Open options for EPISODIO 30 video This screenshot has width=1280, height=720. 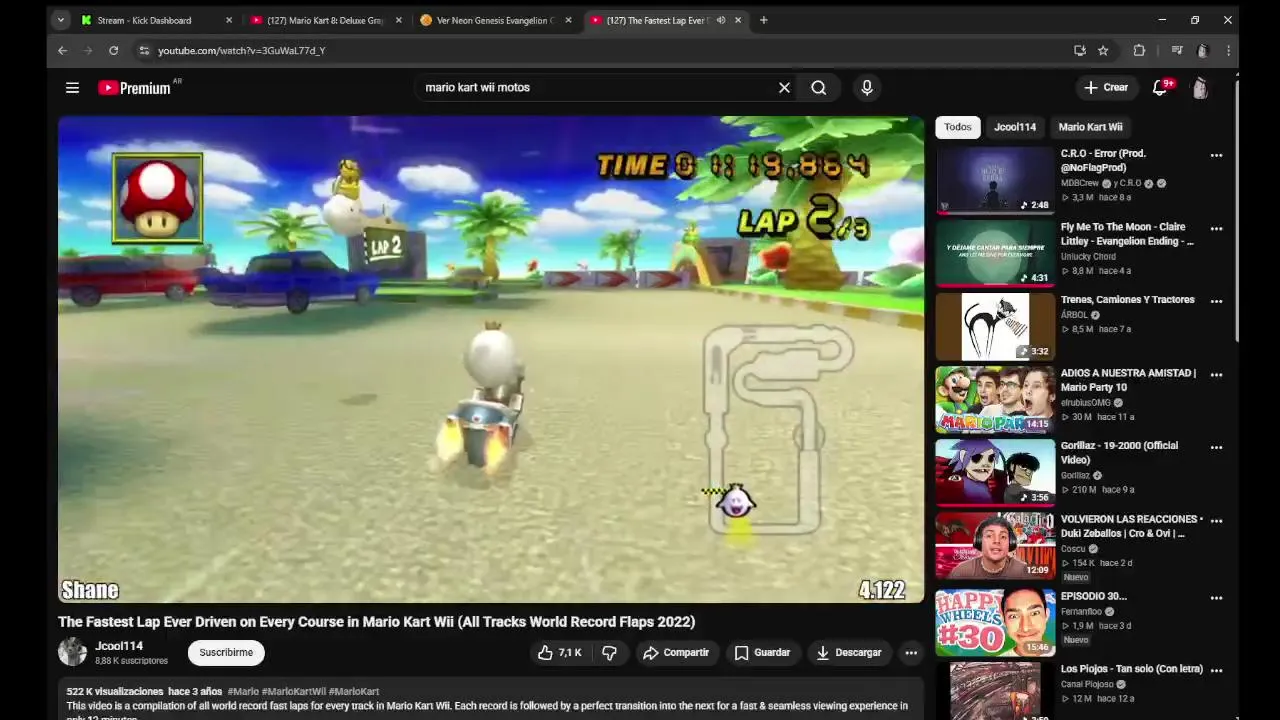pos(1216,598)
